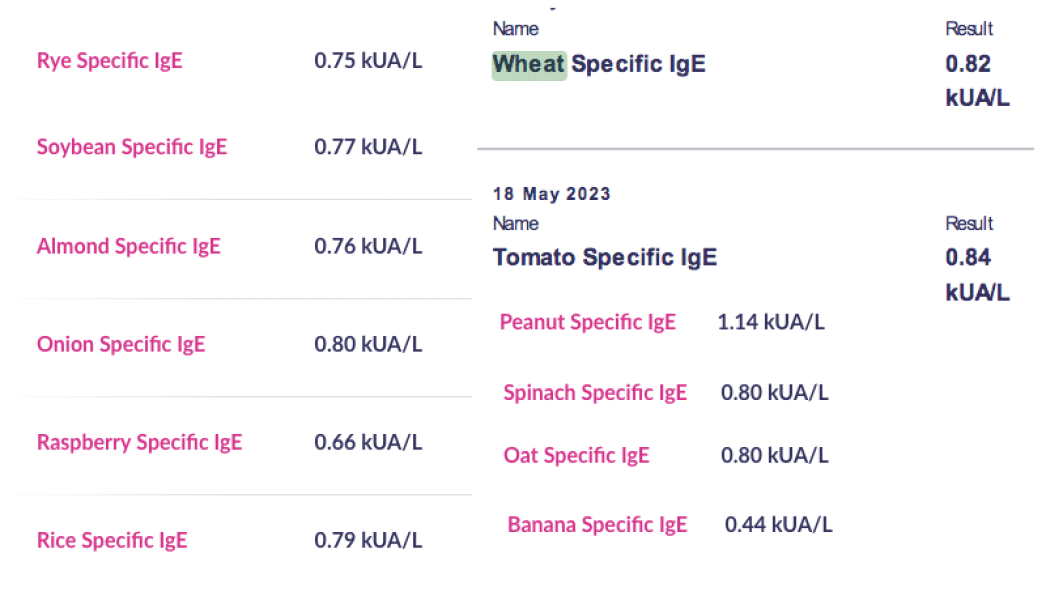Click Raspberry Specific IgE test name
Screen dimensions: 1046x600
pos(139,442)
